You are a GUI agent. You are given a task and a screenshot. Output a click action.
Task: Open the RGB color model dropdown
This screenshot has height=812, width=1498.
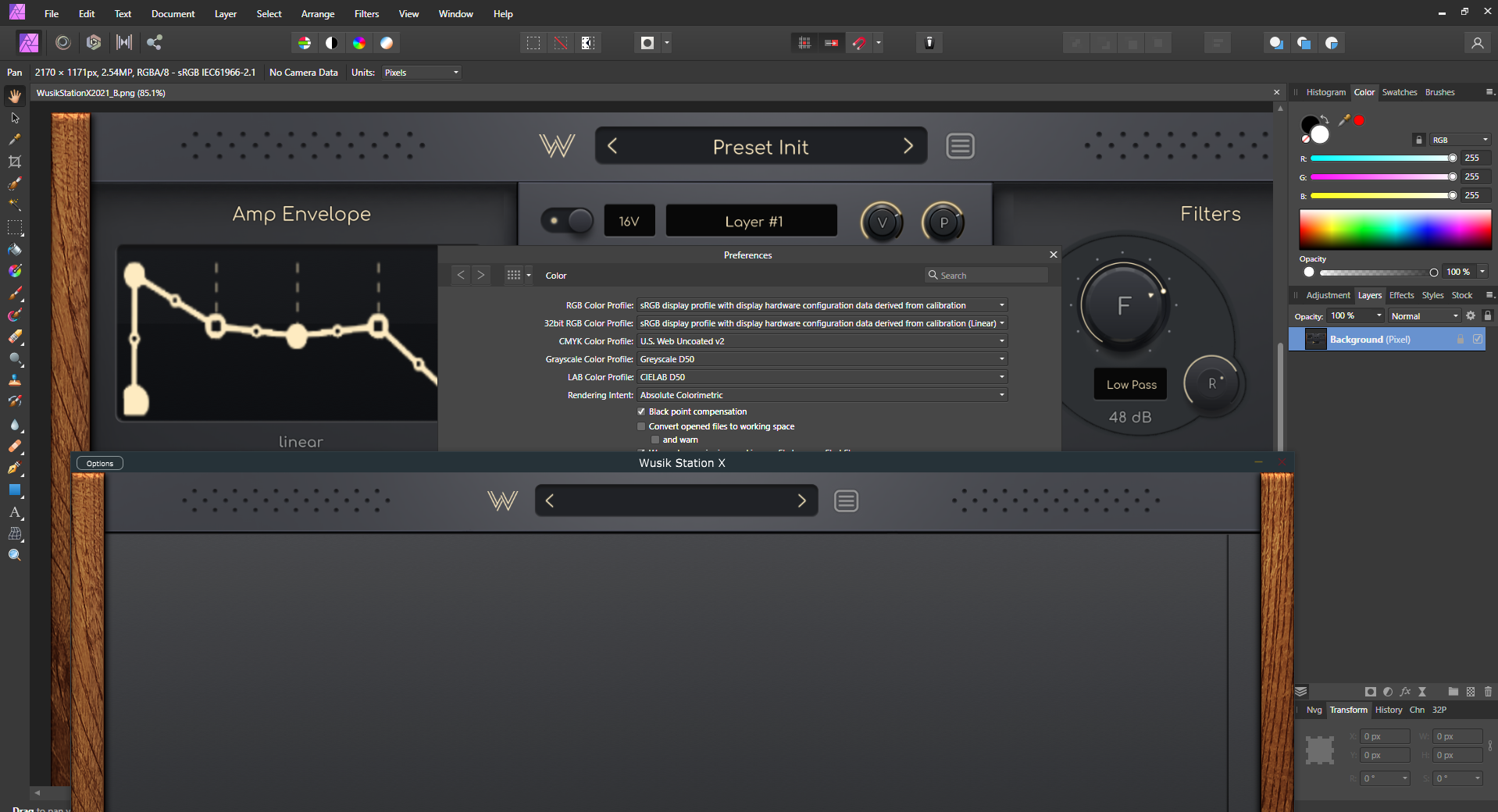click(x=1461, y=140)
